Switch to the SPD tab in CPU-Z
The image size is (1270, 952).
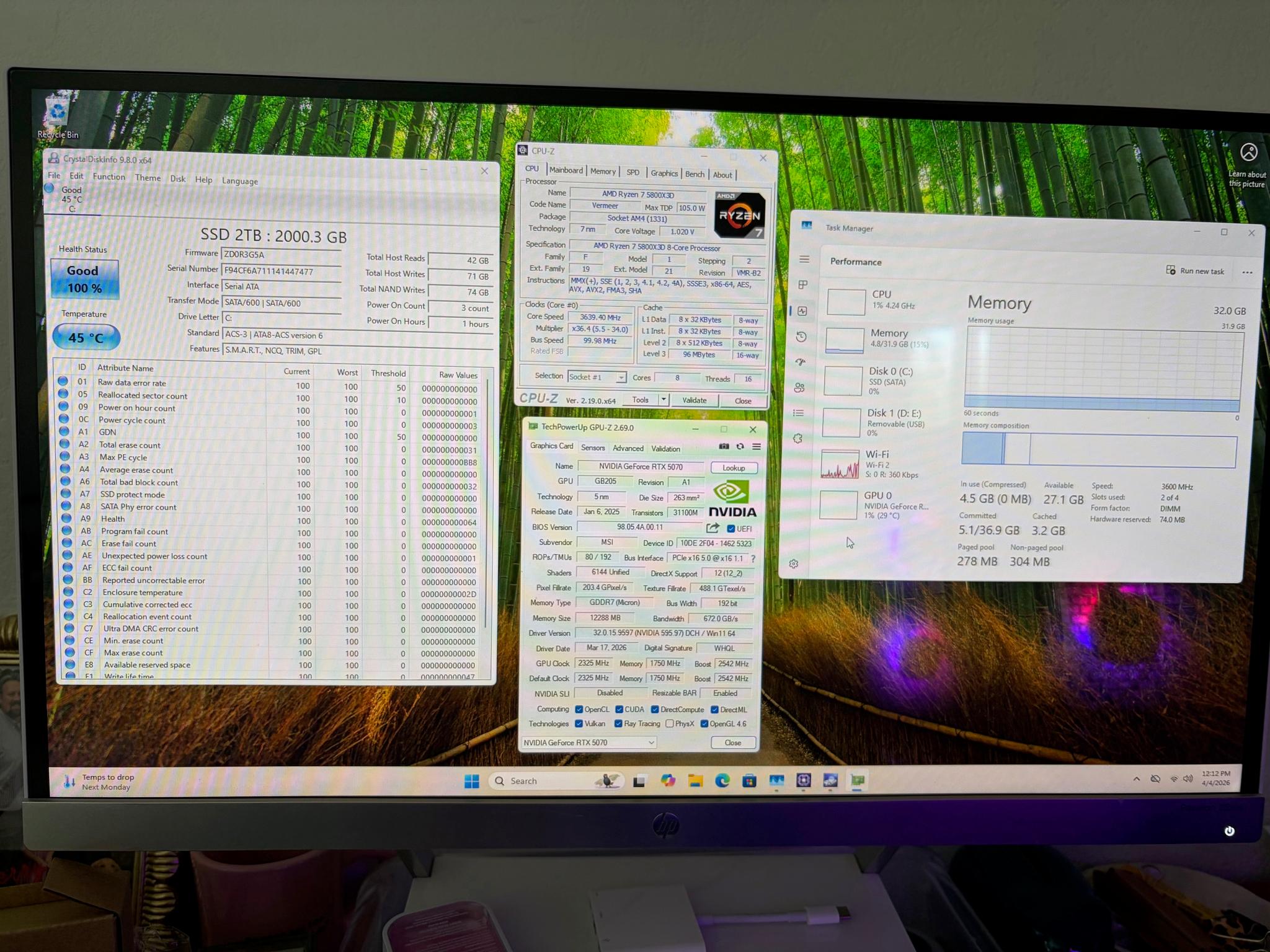pyautogui.click(x=633, y=173)
